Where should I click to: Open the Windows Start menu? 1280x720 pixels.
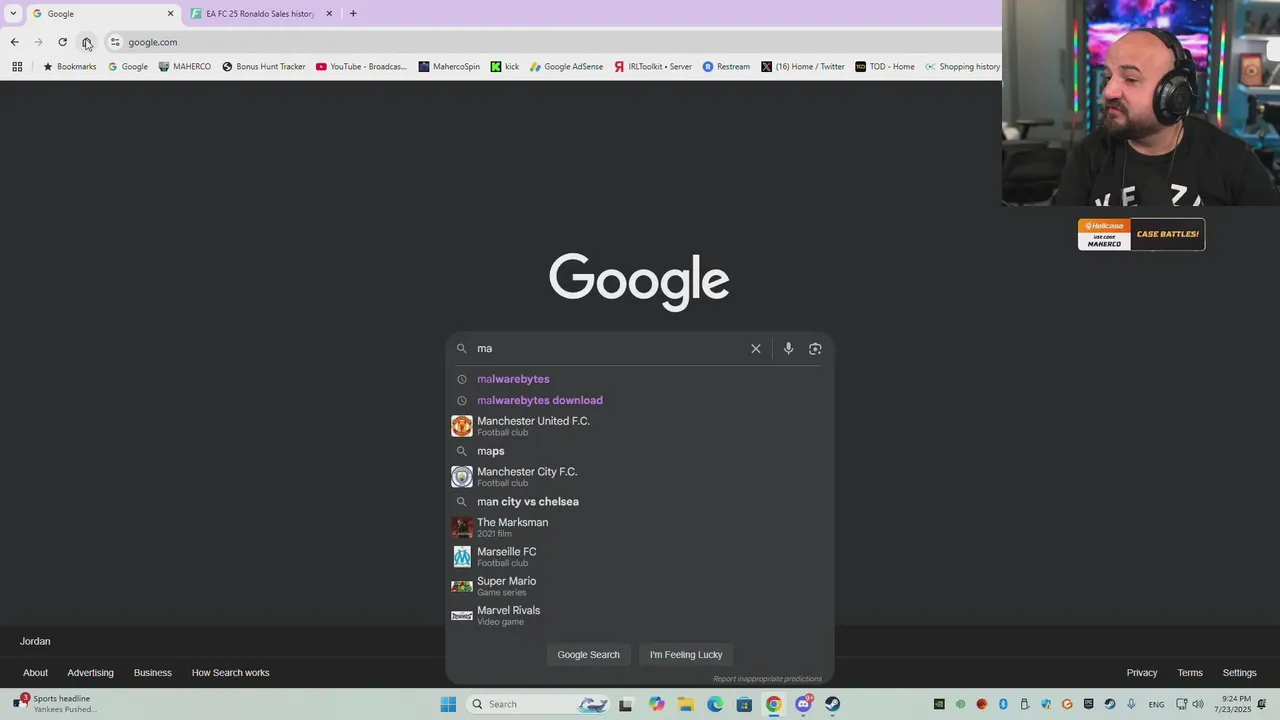click(x=448, y=704)
